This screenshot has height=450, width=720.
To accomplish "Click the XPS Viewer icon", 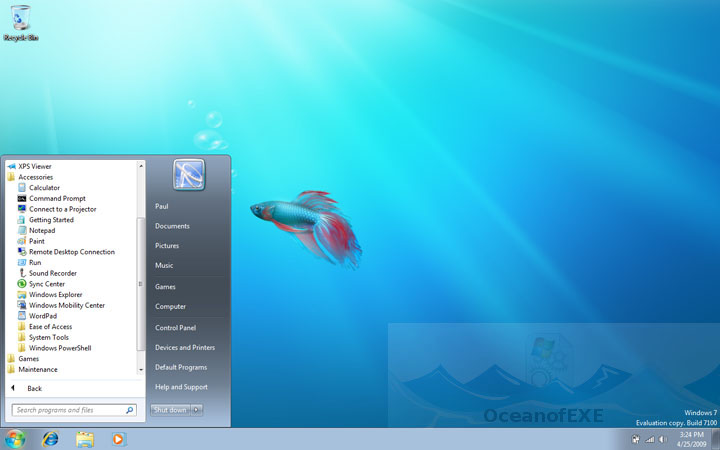I will (x=11, y=166).
